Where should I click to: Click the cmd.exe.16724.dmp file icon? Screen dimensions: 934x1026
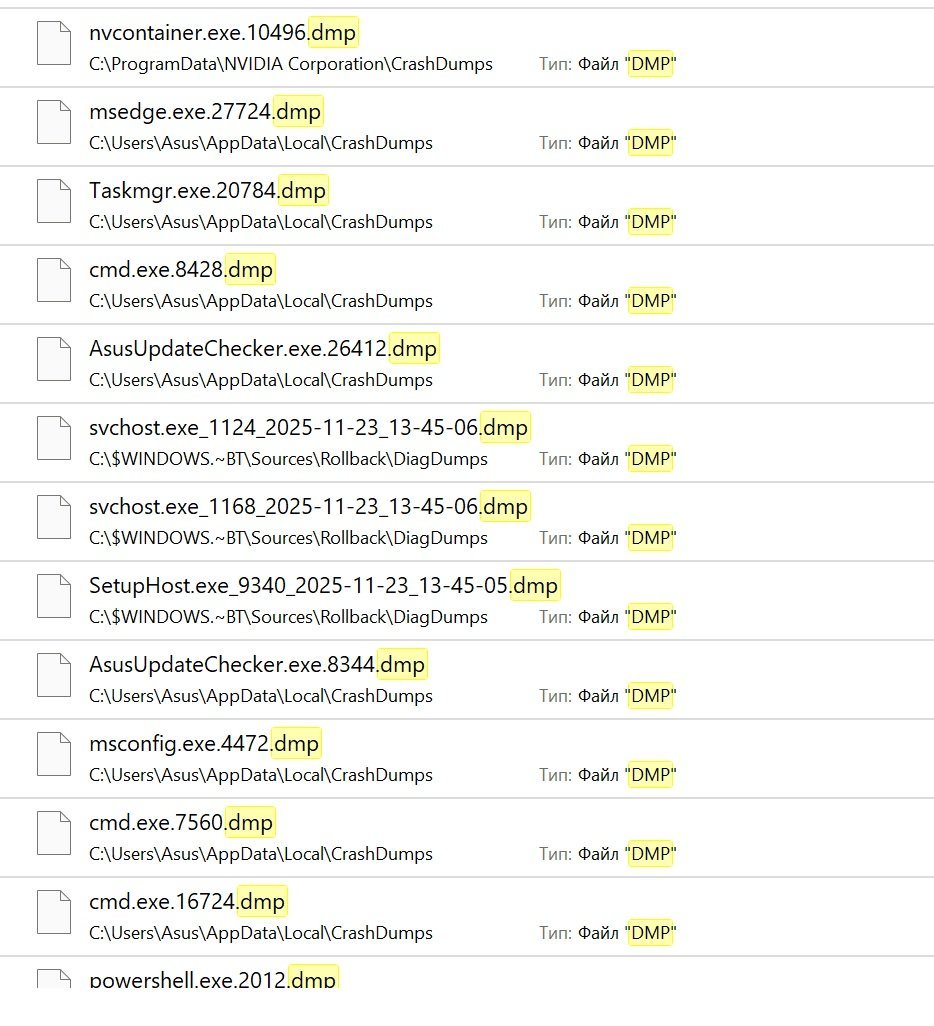(54, 912)
